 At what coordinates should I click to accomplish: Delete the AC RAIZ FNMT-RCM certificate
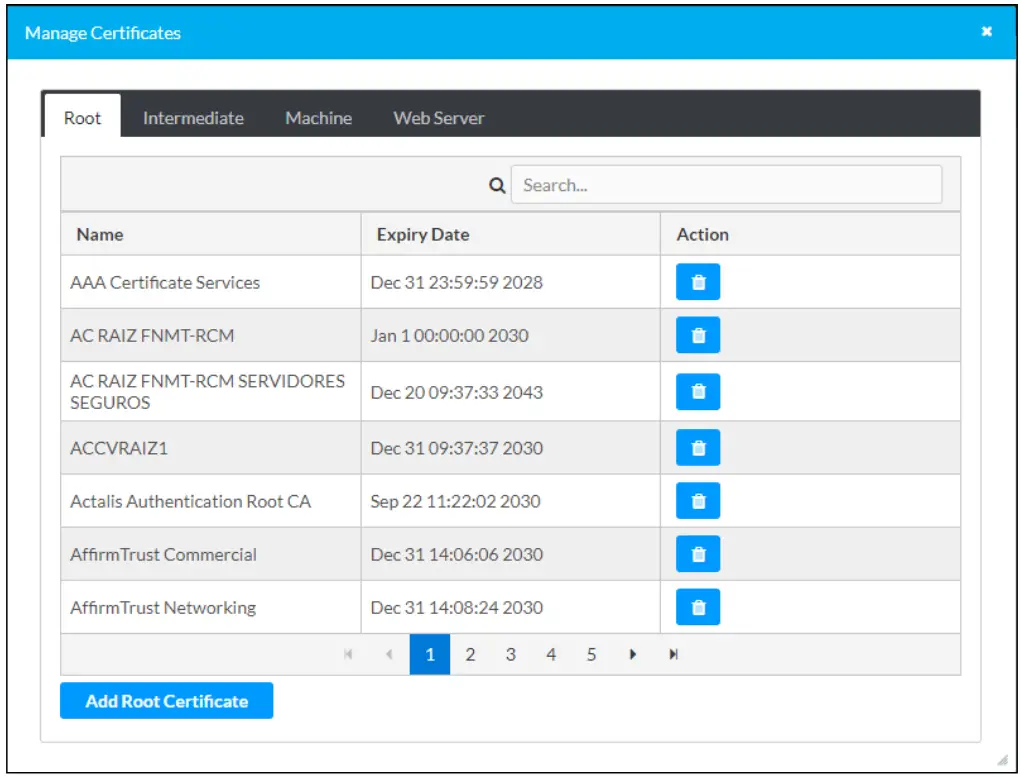[698, 335]
